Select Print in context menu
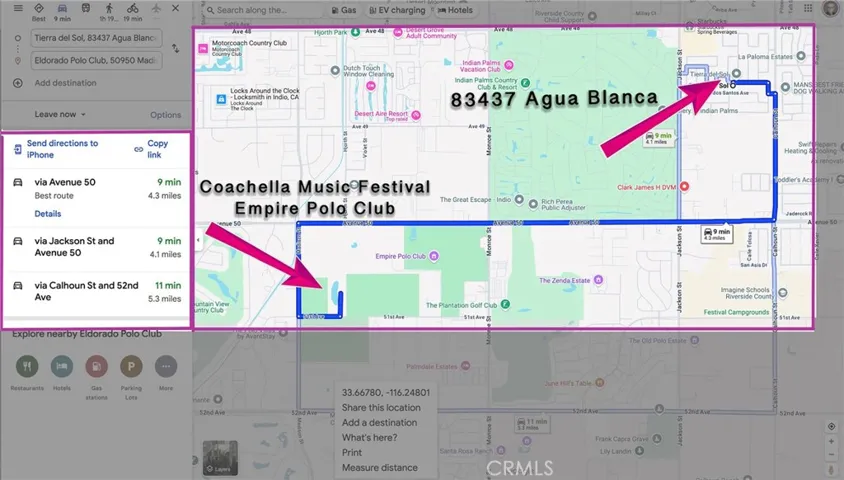 coord(352,453)
